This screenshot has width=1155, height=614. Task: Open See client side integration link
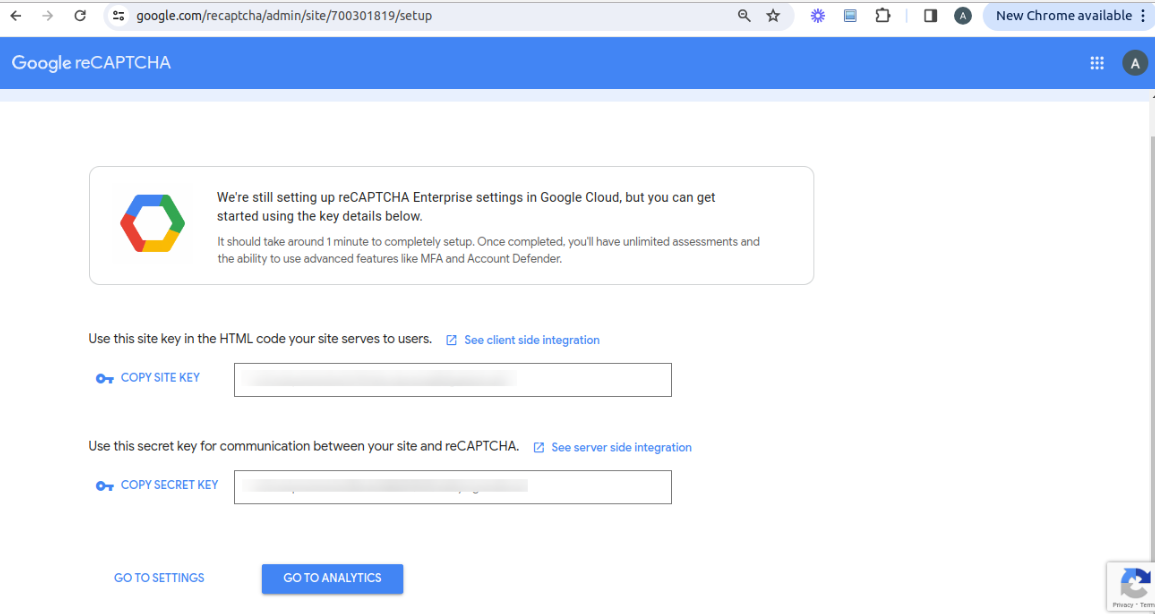coord(531,340)
